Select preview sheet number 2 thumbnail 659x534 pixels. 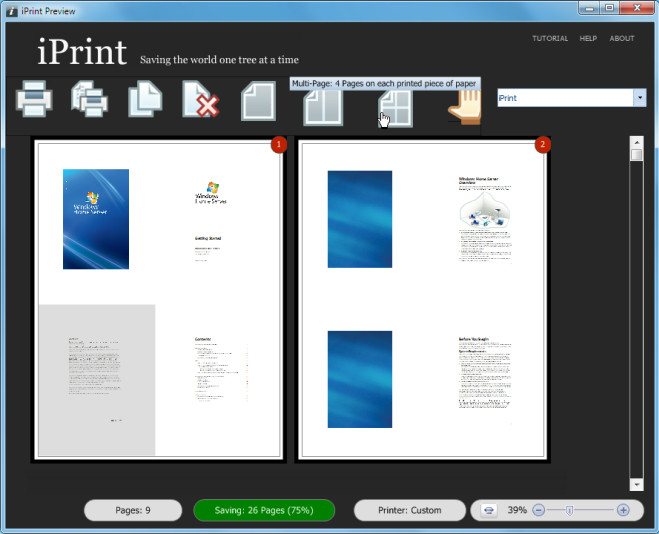[422, 300]
